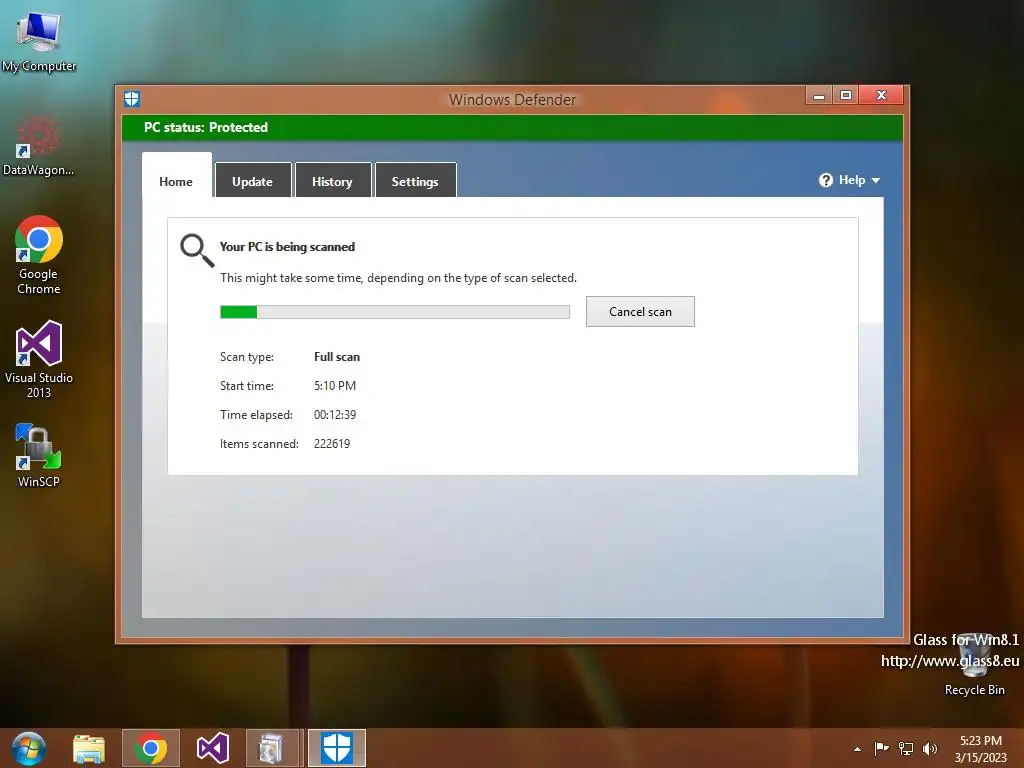Click the 'Your PC is being scanned' heading
Screen dimensions: 1024x768
coord(287,247)
